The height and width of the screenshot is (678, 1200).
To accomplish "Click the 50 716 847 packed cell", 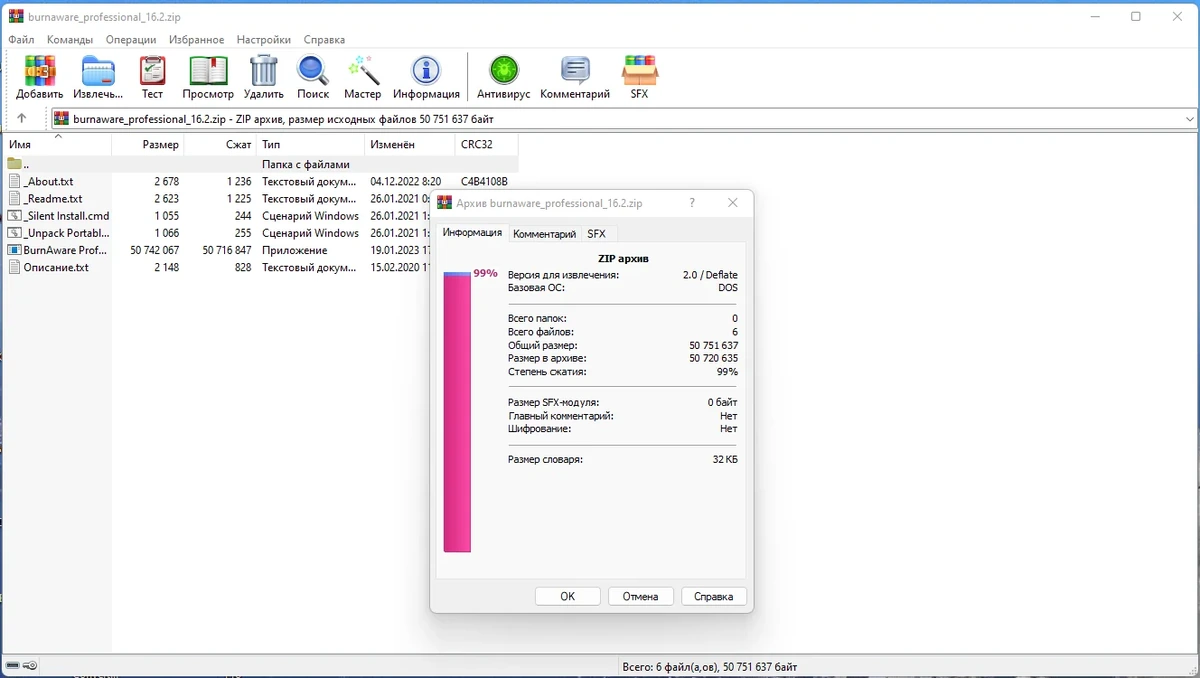I will click(x=227, y=250).
